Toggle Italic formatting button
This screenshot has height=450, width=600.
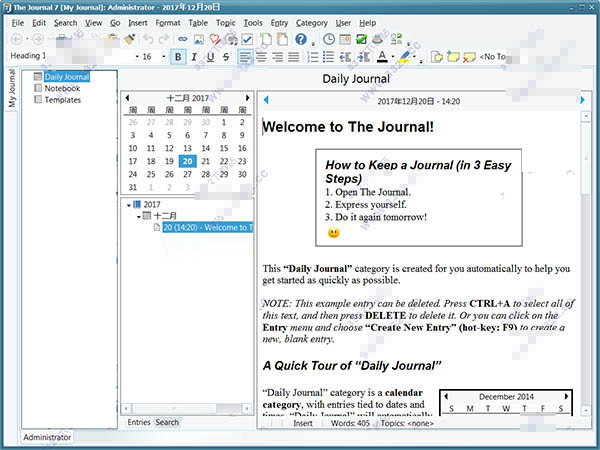(194, 57)
